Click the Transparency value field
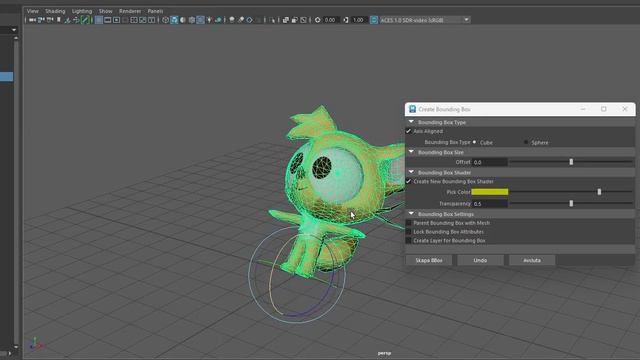This screenshot has width=640, height=360. click(x=489, y=203)
